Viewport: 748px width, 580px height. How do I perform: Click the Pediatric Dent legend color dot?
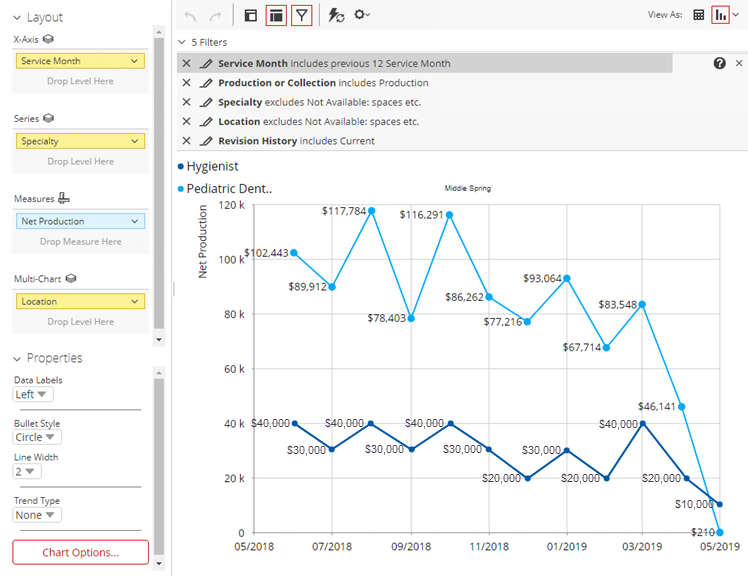181,188
